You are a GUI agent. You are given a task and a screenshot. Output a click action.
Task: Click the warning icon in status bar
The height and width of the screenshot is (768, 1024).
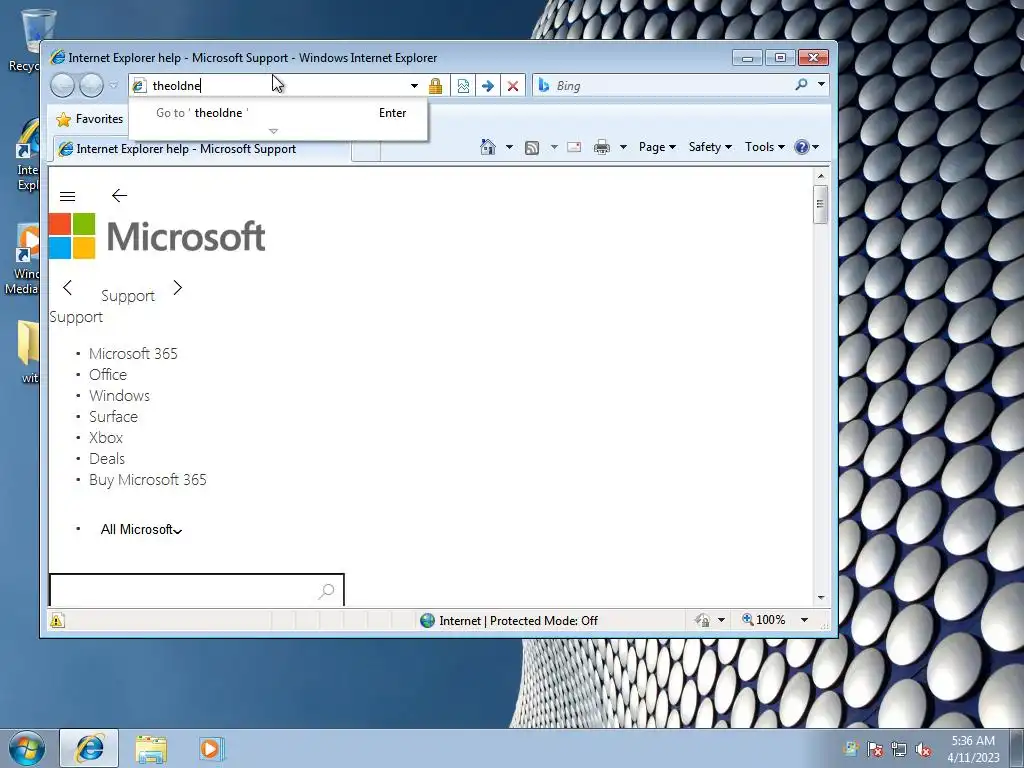57,620
